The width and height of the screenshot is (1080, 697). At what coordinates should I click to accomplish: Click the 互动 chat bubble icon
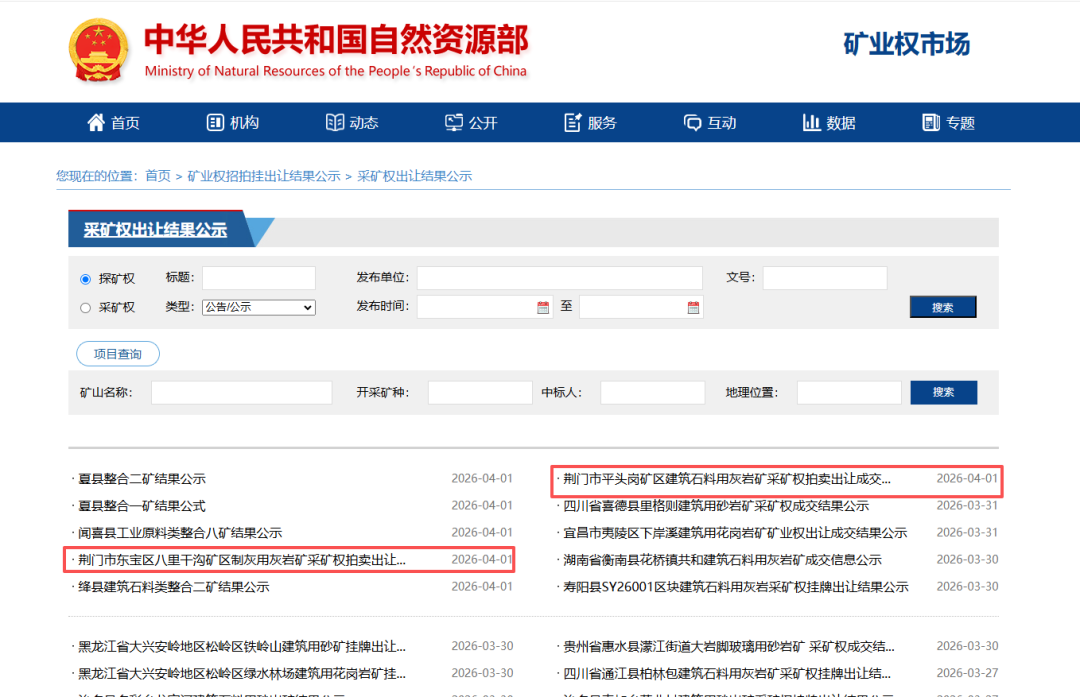pos(692,122)
